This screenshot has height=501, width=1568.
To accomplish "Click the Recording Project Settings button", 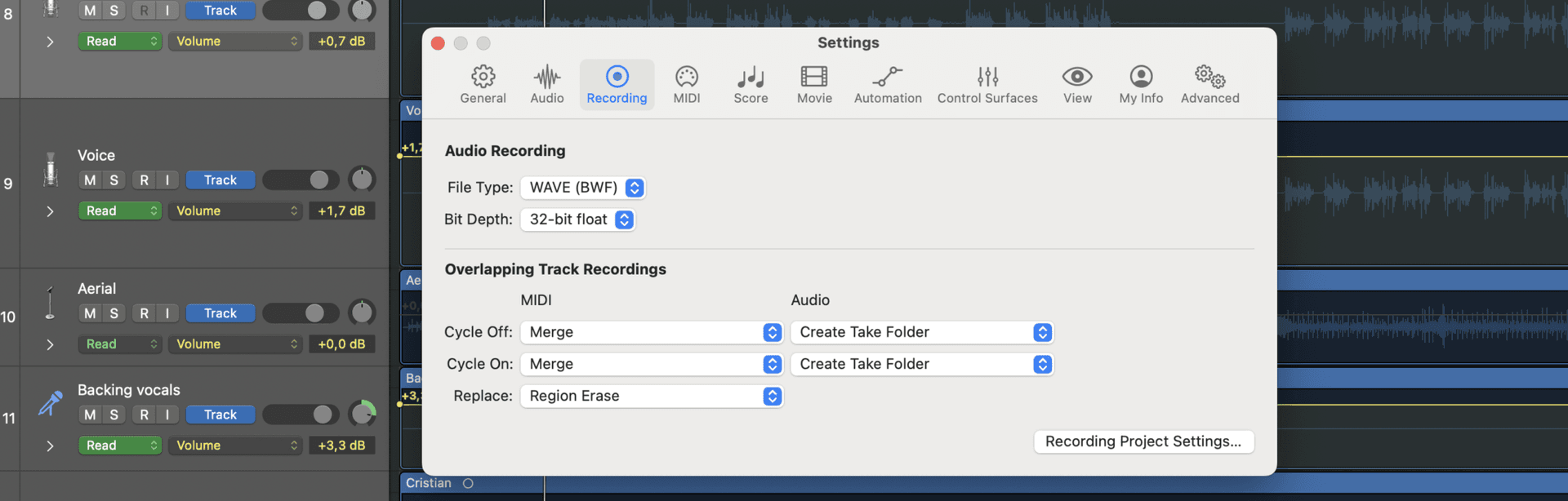I will (1143, 441).
